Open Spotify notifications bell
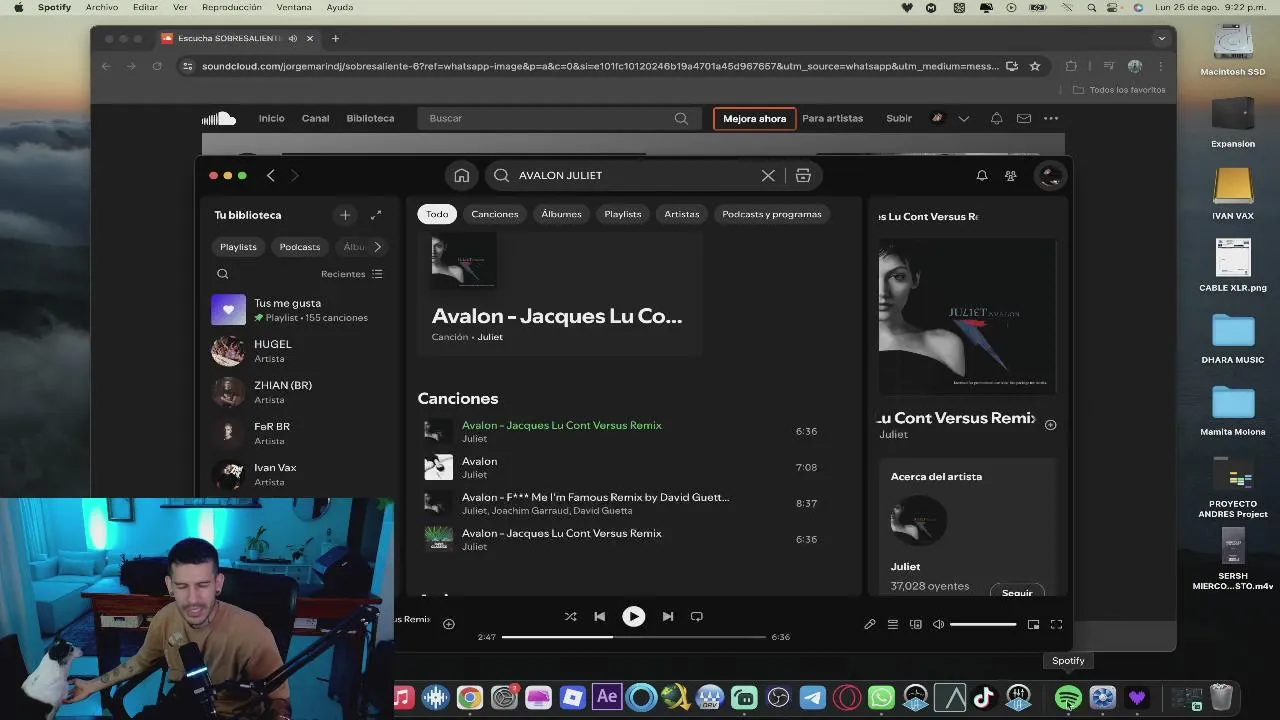Image resolution: width=1280 pixels, height=720 pixels. (982, 175)
